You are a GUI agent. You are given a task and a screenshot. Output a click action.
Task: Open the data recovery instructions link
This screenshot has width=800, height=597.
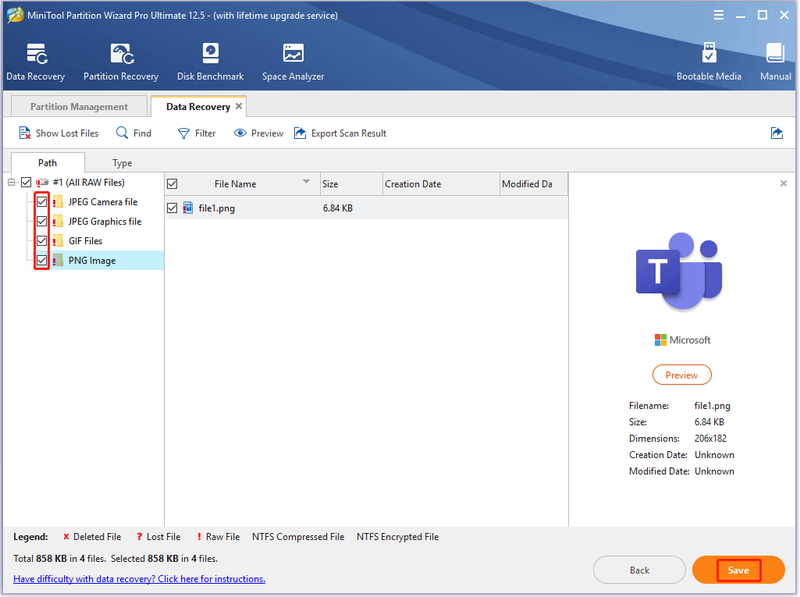coord(139,579)
